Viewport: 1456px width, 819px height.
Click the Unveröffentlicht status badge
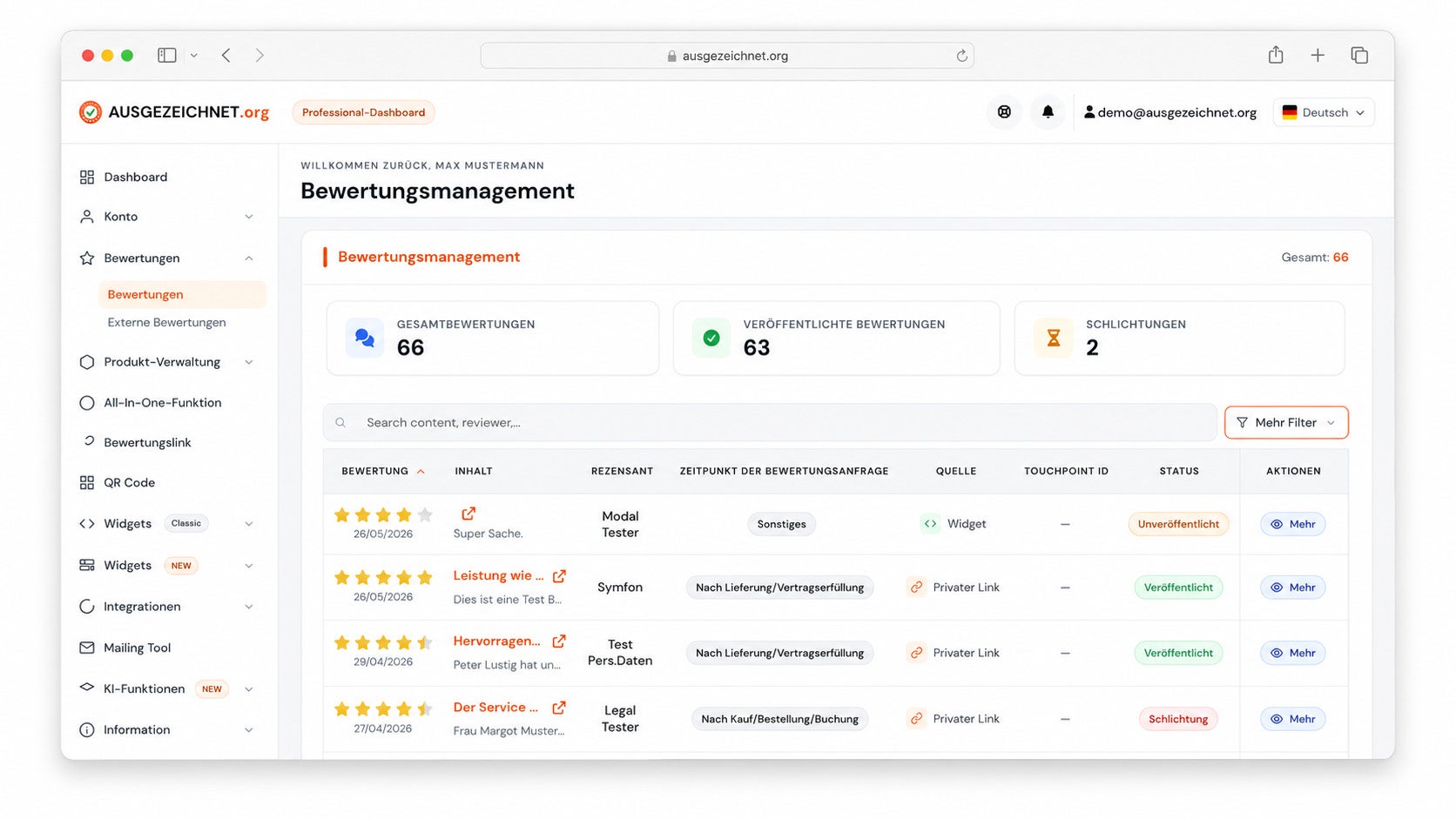click(x=1178, y=524)
